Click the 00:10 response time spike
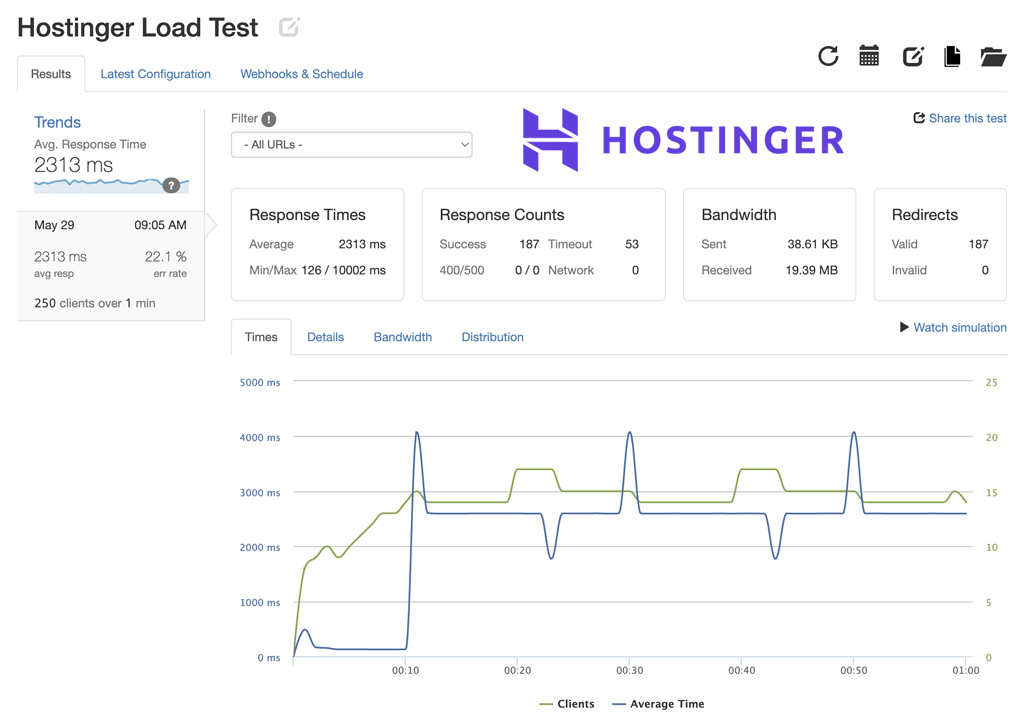 417,432
